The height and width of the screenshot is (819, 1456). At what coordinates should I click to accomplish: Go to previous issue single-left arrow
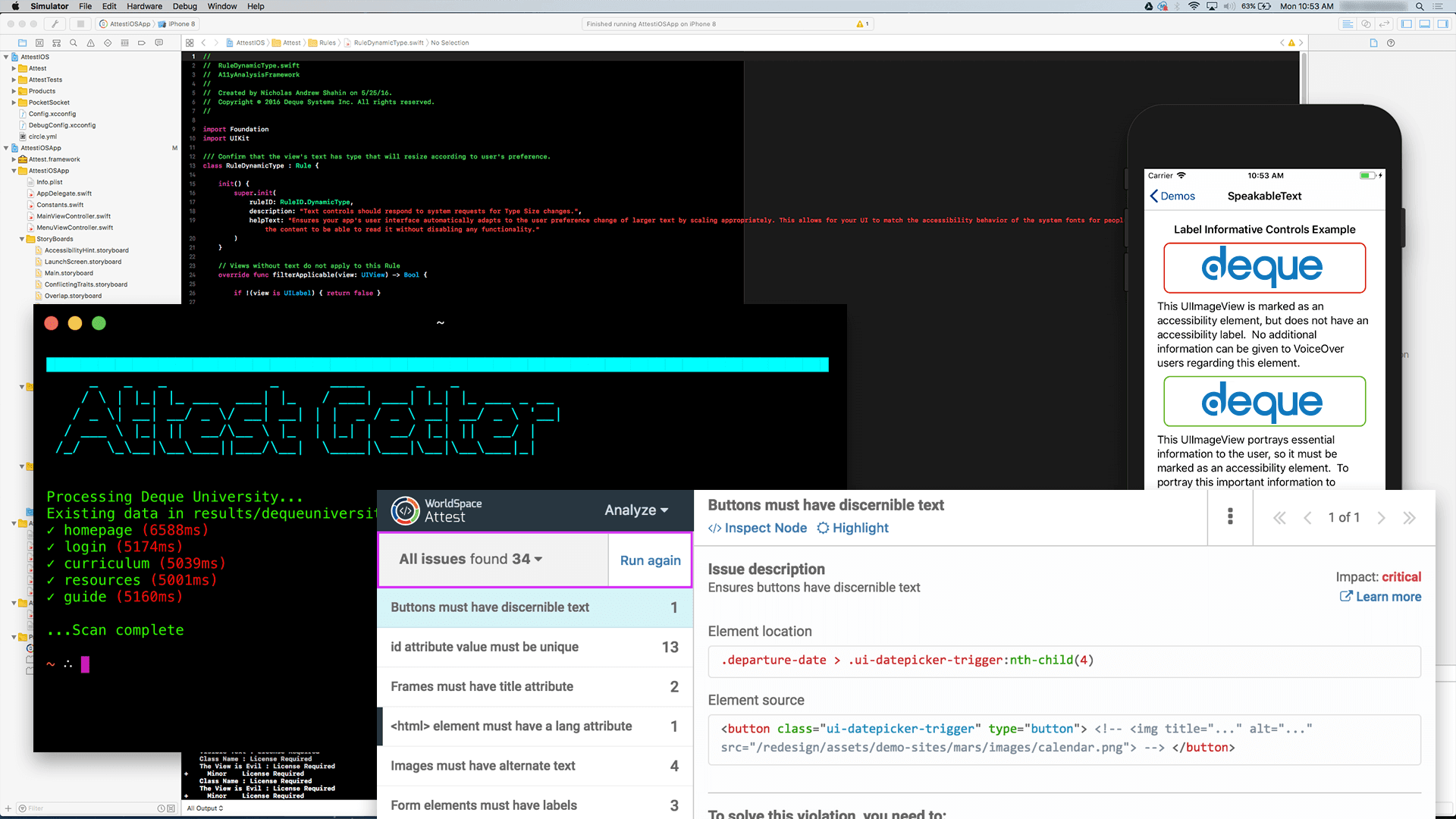pos(1307,518)
